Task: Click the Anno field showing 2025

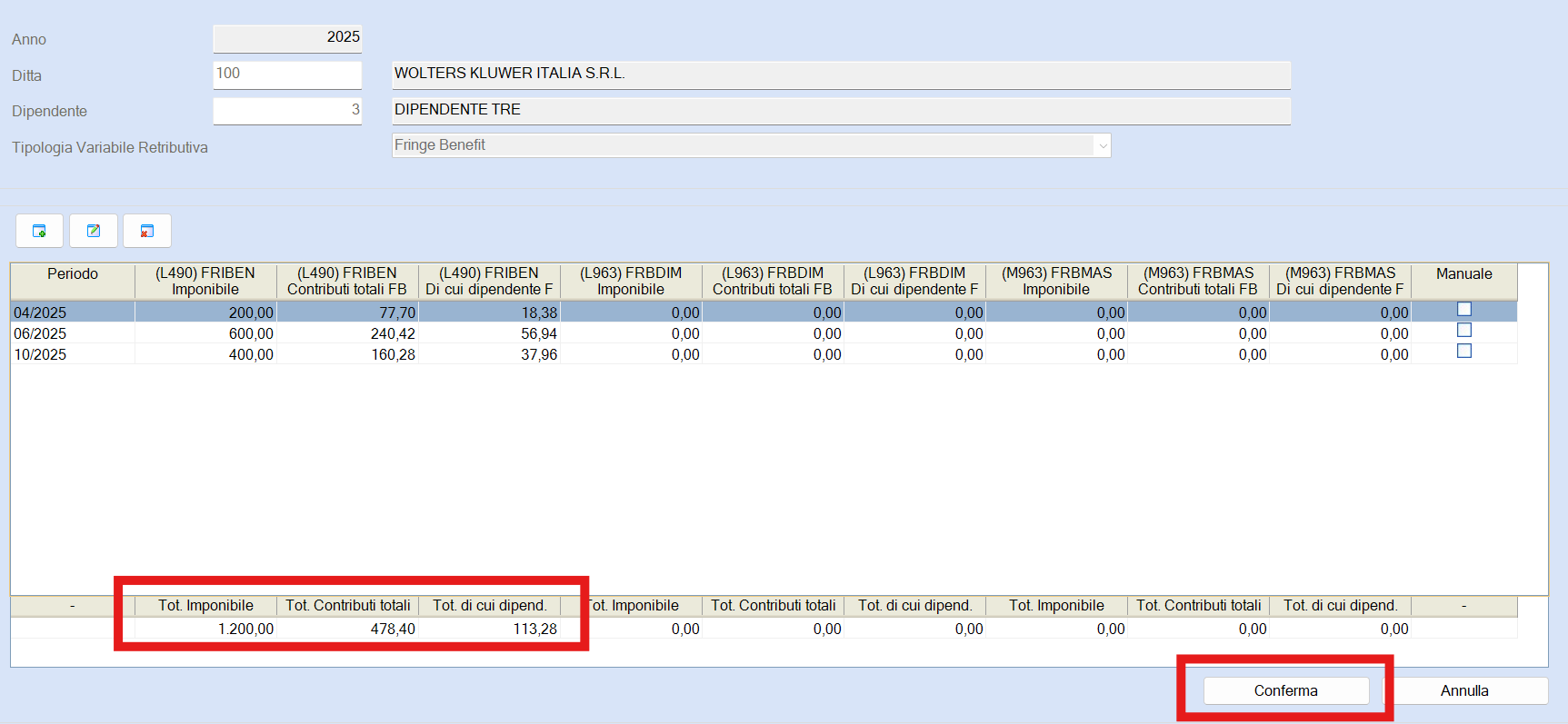Action: [287, 38]
